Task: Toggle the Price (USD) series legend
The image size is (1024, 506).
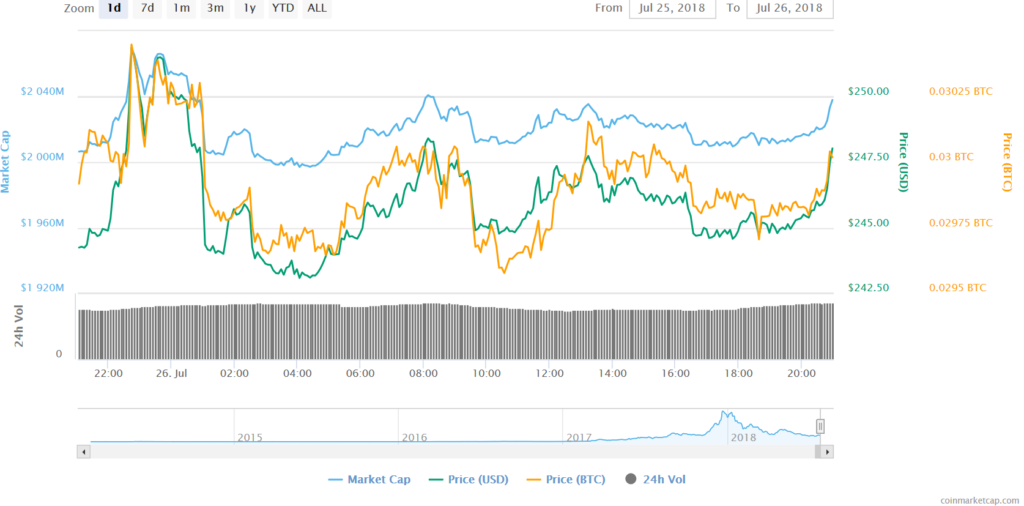Action: click(468, 480)
